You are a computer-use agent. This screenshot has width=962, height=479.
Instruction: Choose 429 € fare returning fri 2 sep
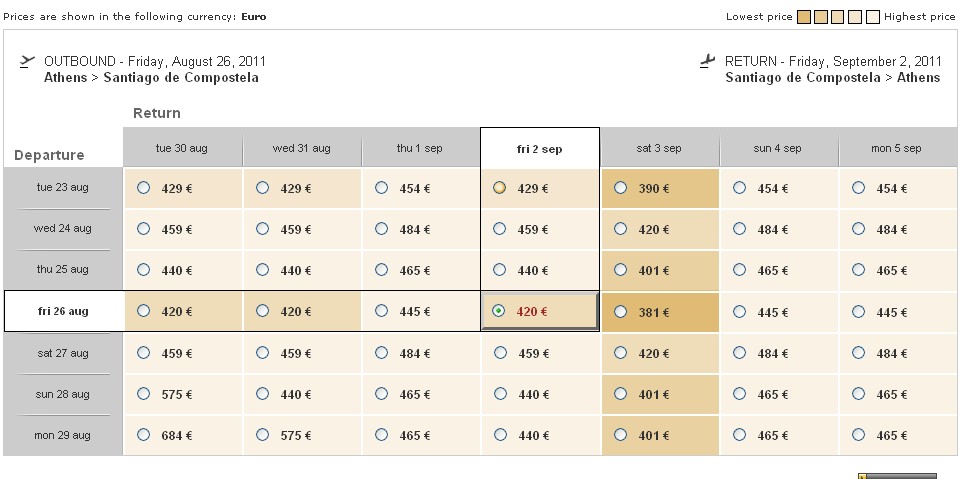coord(499,187)
